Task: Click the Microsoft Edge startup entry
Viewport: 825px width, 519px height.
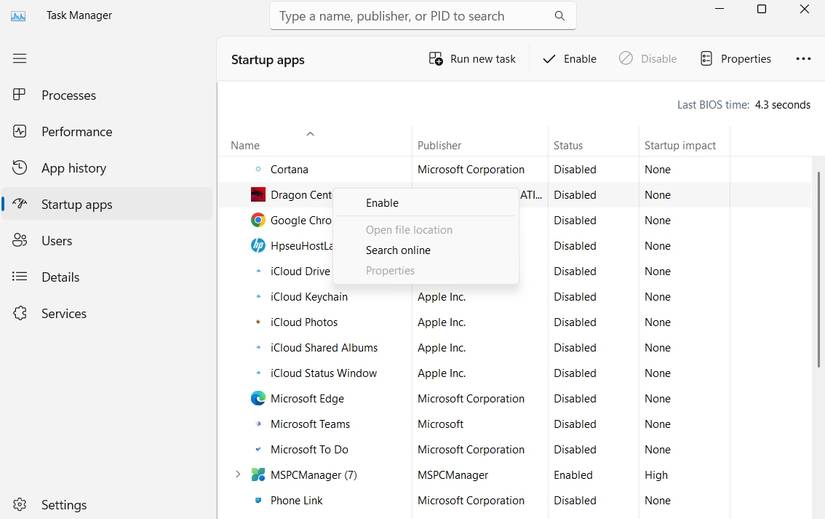Action: pyautogui.click(x=307, y=399)
